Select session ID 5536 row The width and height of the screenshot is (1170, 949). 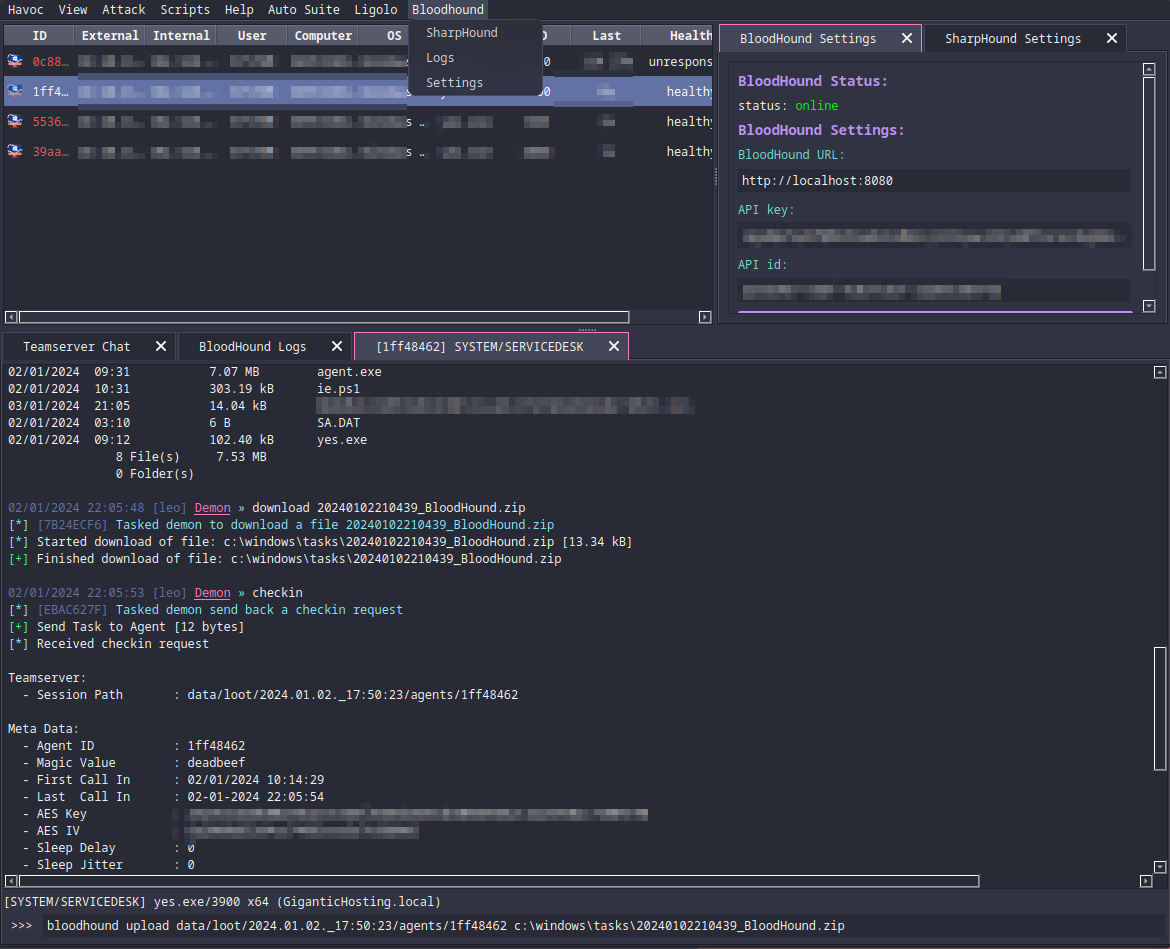(358, 121)
